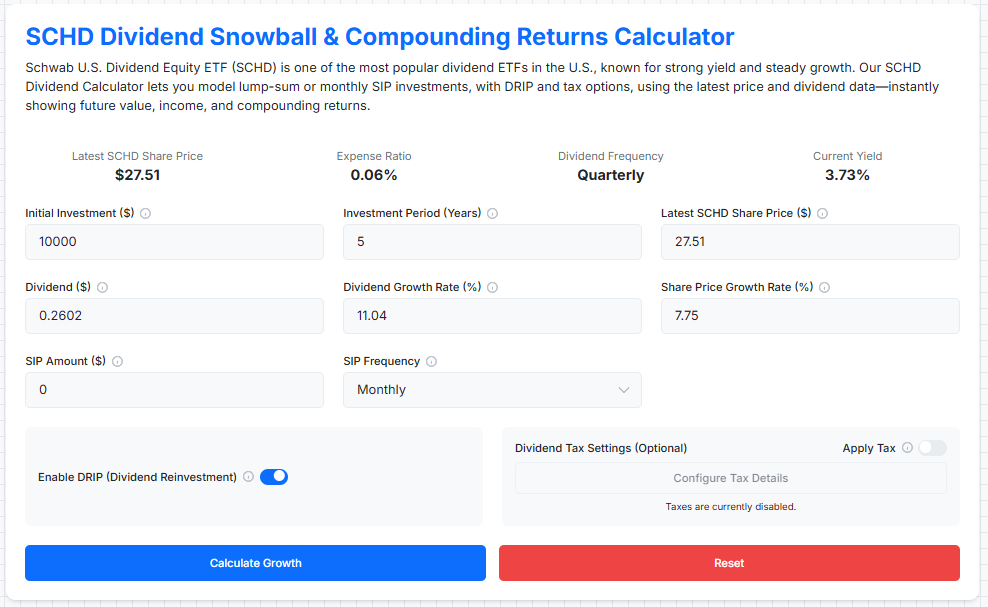Enable the Apply Tax switch

[933, 448]
